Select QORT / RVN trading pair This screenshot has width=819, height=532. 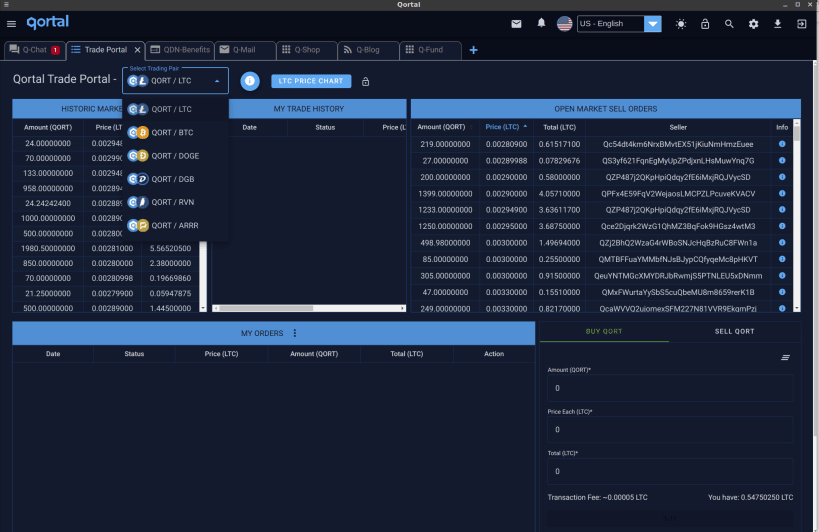[x=176, y=202]
